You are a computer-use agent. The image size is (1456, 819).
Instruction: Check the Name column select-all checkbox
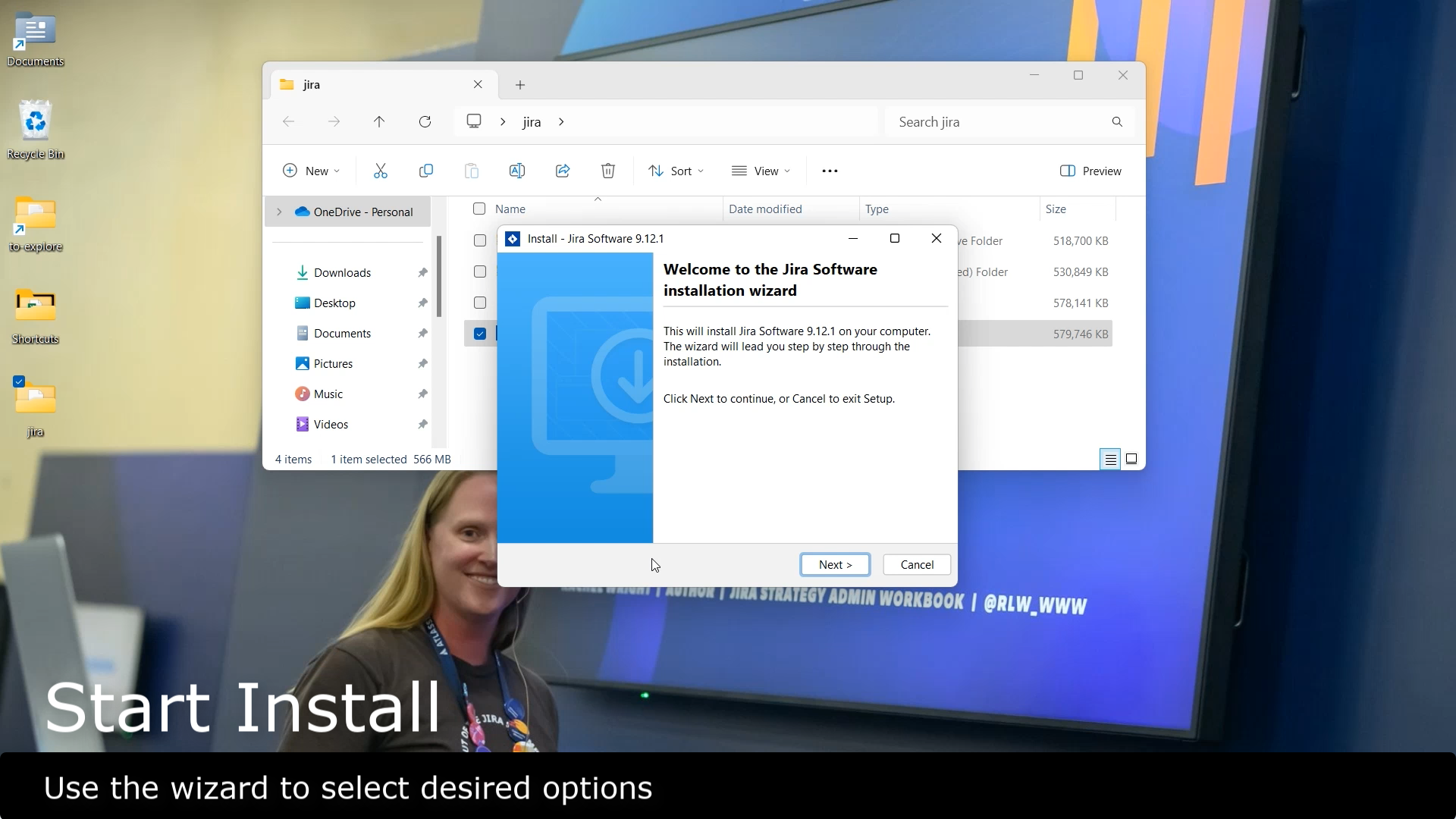(x=479, y=209)
